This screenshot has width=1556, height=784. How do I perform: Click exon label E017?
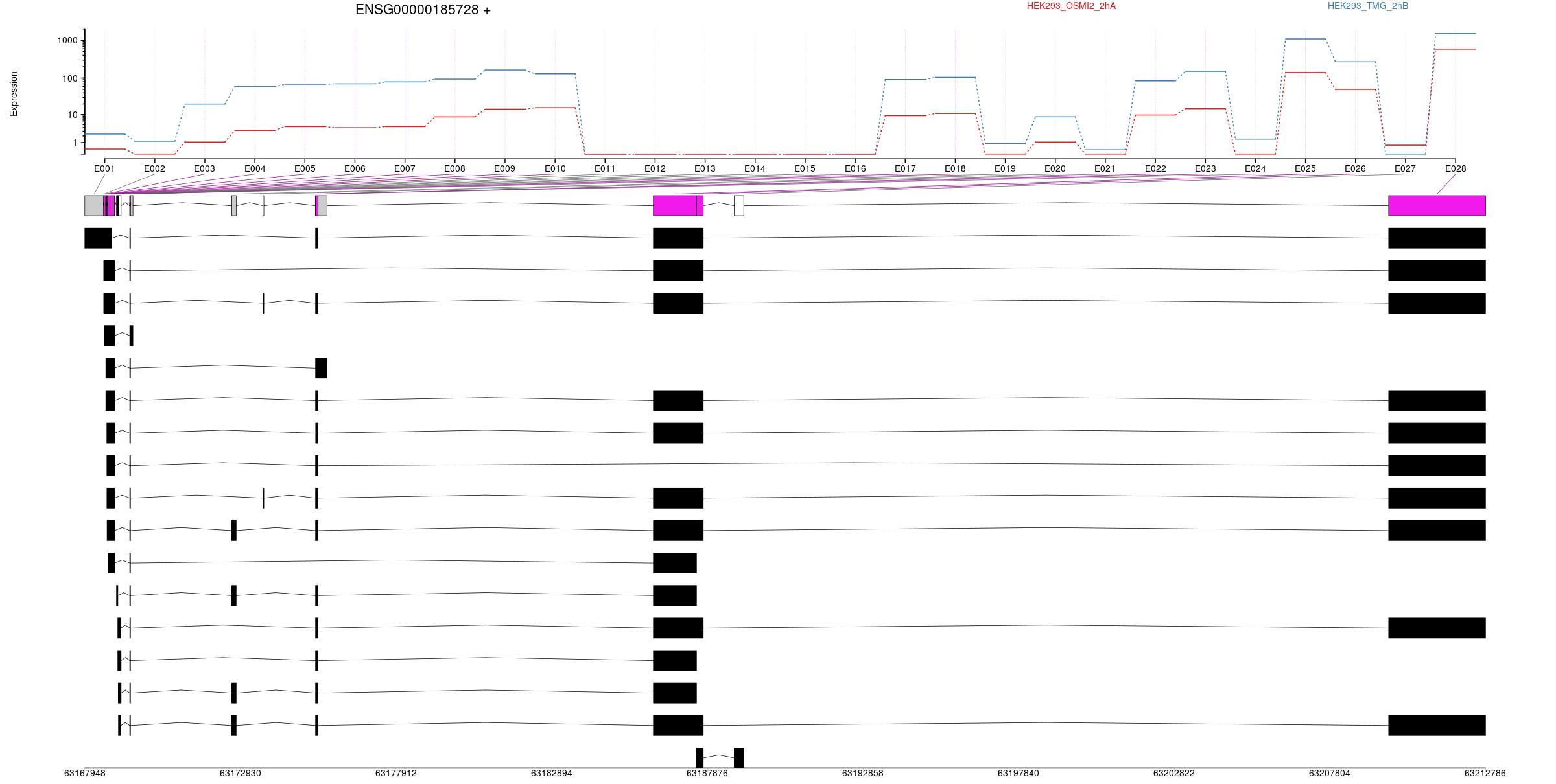[905, 168]
